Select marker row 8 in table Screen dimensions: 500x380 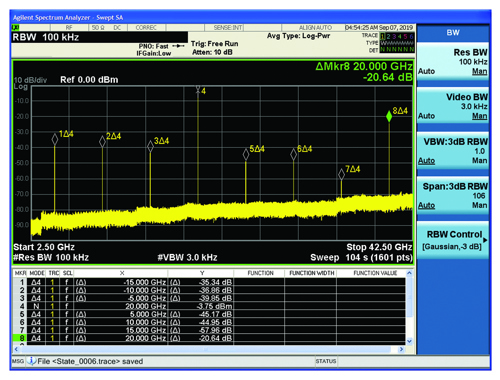[209, 338]
